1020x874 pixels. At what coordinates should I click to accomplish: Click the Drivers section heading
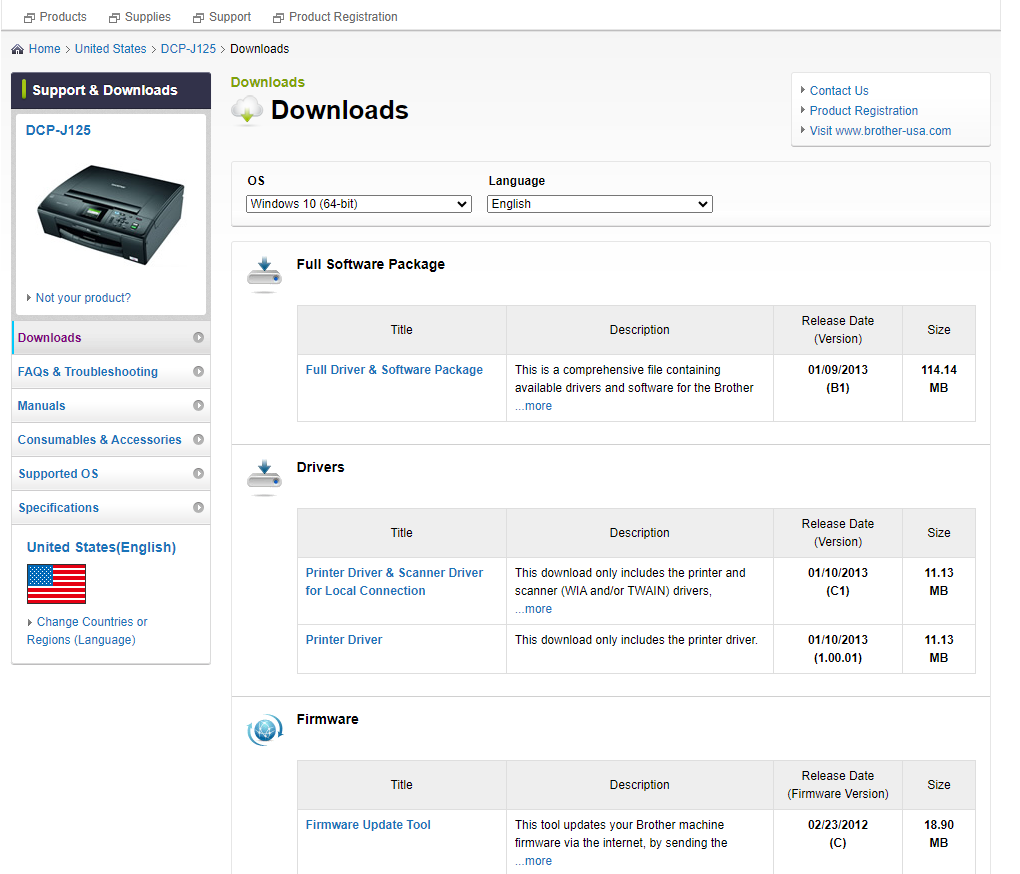[320, 467]
